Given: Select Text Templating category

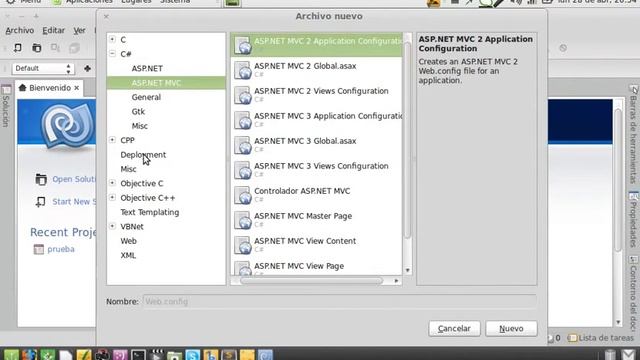Looking at the screenshot, I should click(149, 212).
